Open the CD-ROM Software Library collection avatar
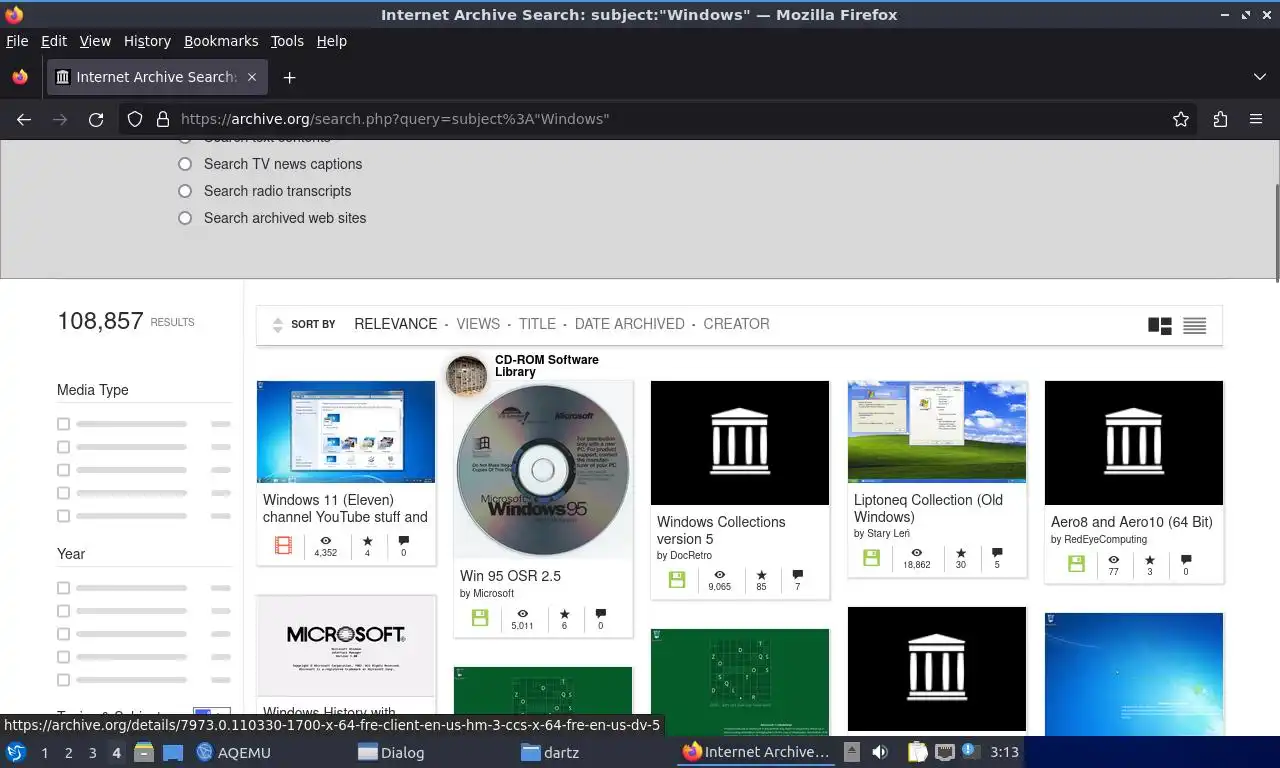The image size is (1280, 768). (466, 376)
